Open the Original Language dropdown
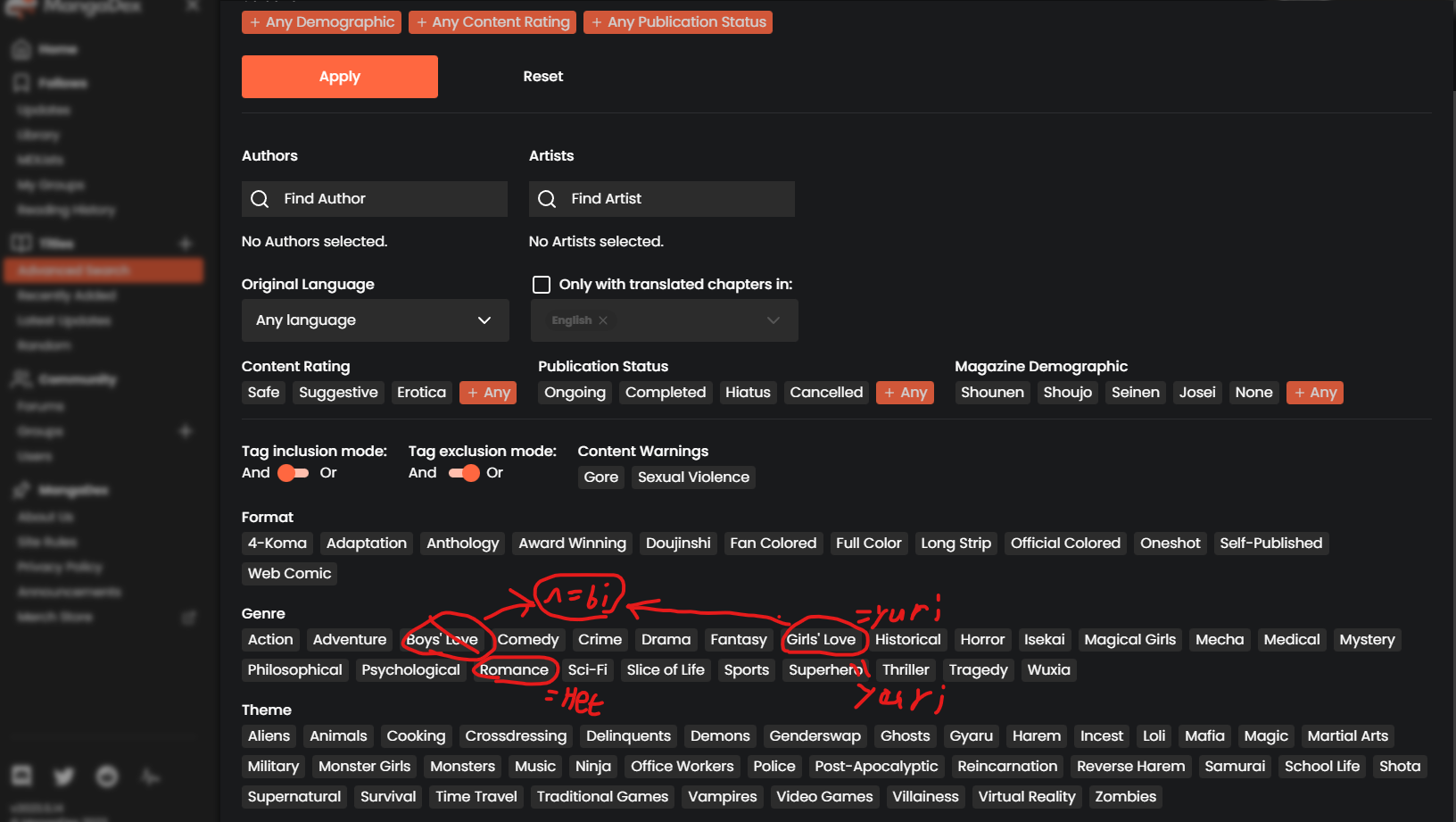Image resolution: width=1456 pixels, height=822 pixels. 375,320
